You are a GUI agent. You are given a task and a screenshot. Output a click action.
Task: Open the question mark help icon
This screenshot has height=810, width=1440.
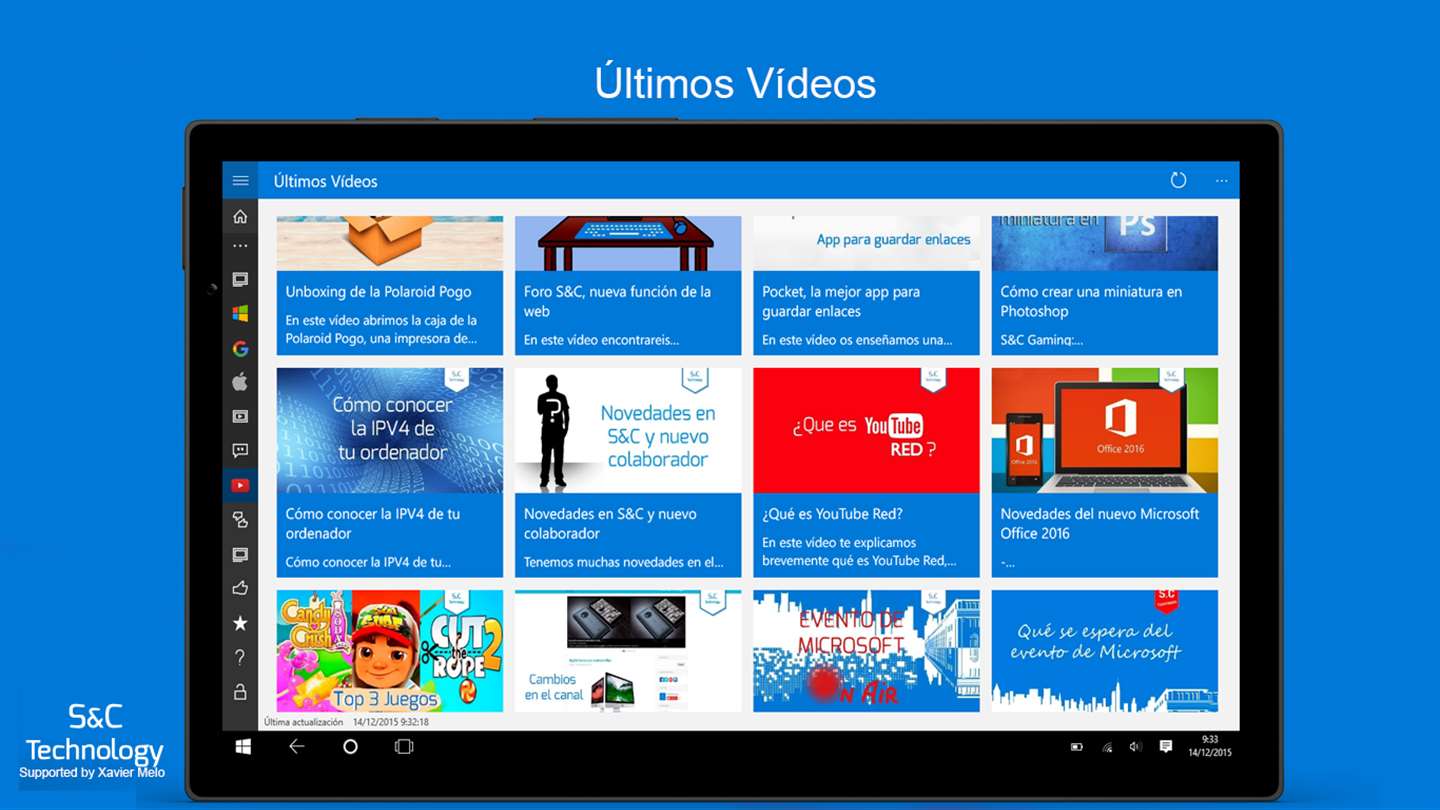pos(240,657)
